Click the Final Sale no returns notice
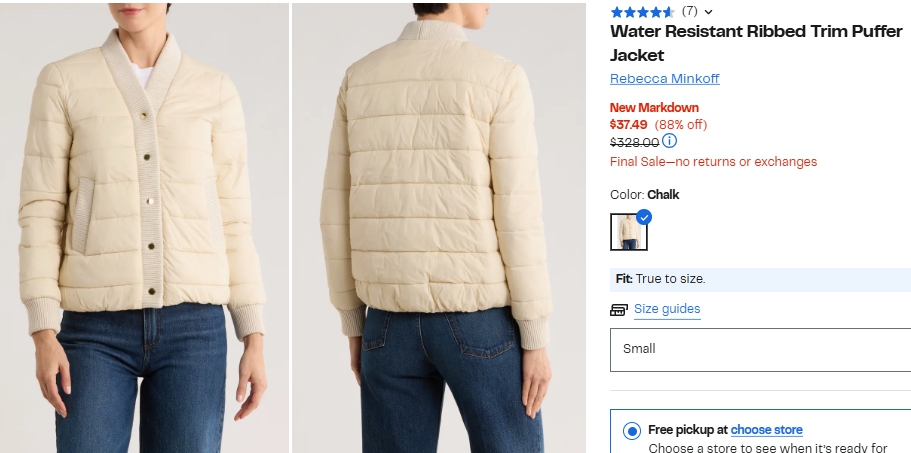Screen dimensions: 911x453 (713, 162)
